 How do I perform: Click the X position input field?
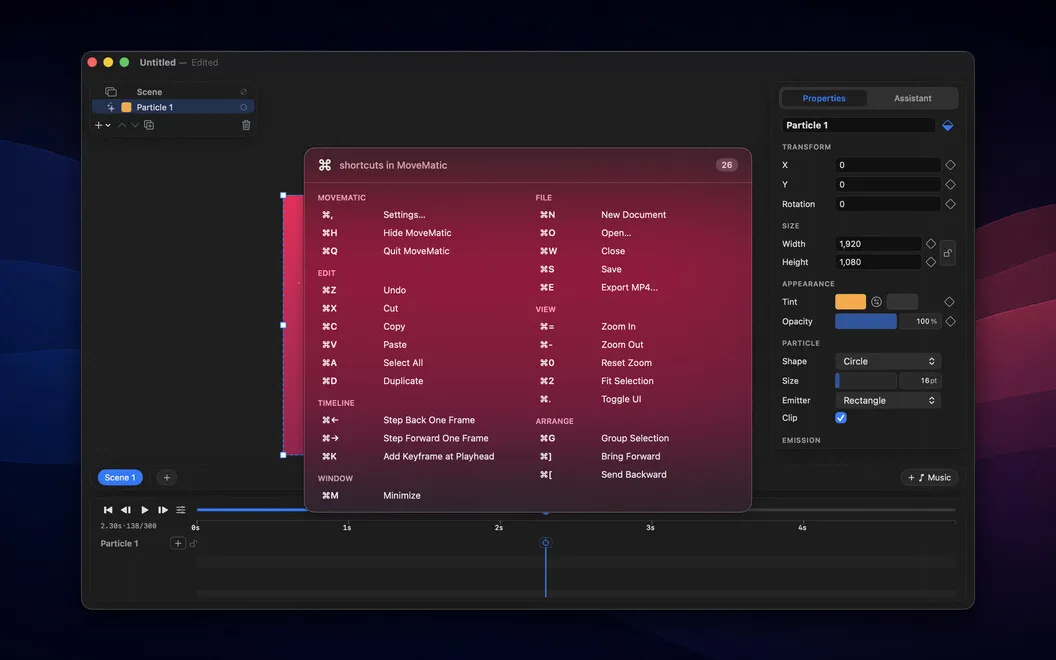(x=888, y=165)
